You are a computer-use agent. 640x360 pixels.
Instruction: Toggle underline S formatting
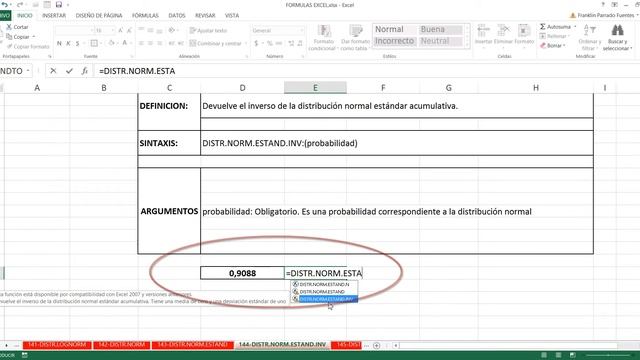pyautogui.click(x=77, y=43)
